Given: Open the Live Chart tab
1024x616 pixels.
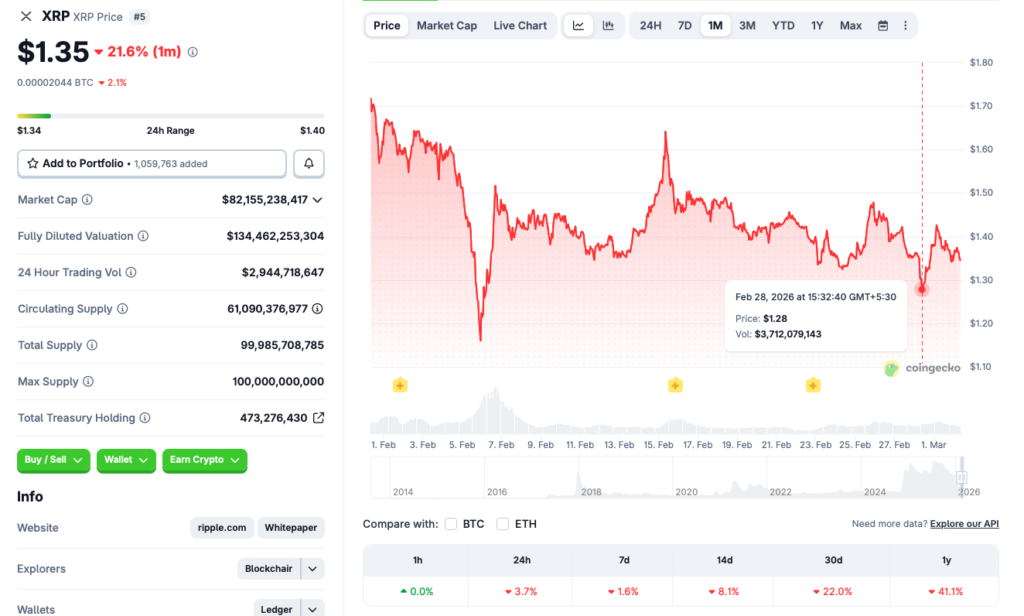Looking at the screenshot, I should coord(520,26).
